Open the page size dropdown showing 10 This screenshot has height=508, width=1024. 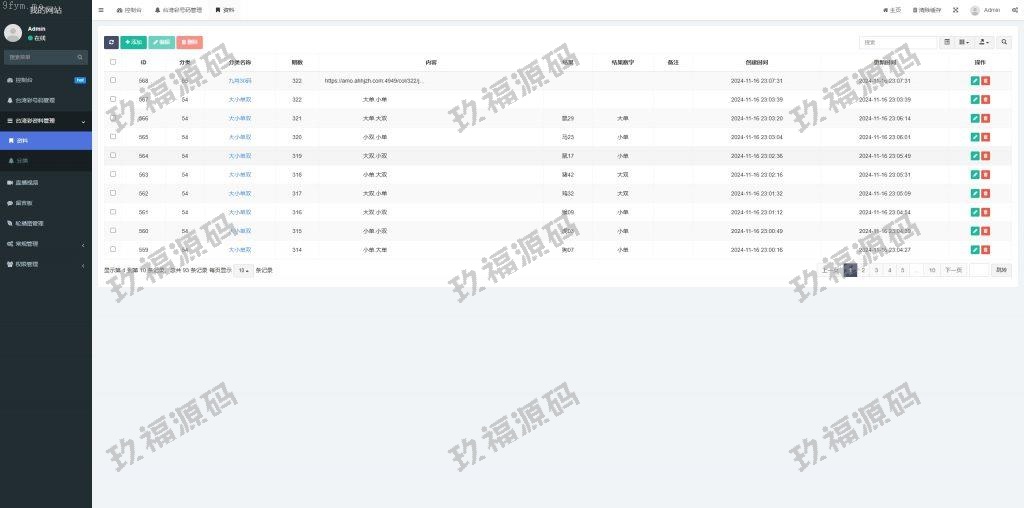pos(243,270)
